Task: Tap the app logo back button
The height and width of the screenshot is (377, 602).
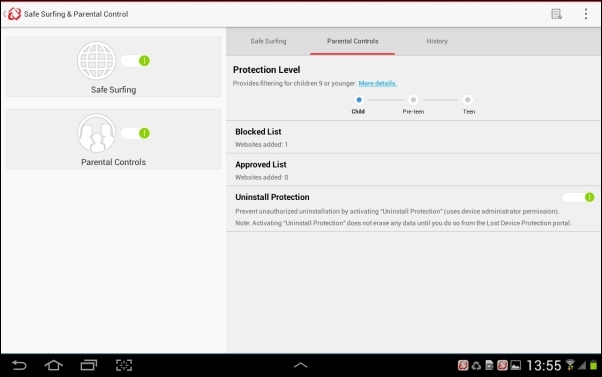Action: tap(12, 14)
